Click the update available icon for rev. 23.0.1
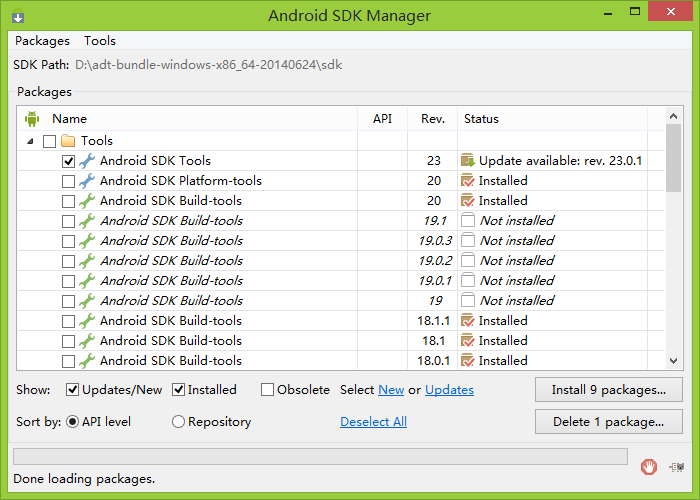The image size is (700, 500). click(467, 160)
